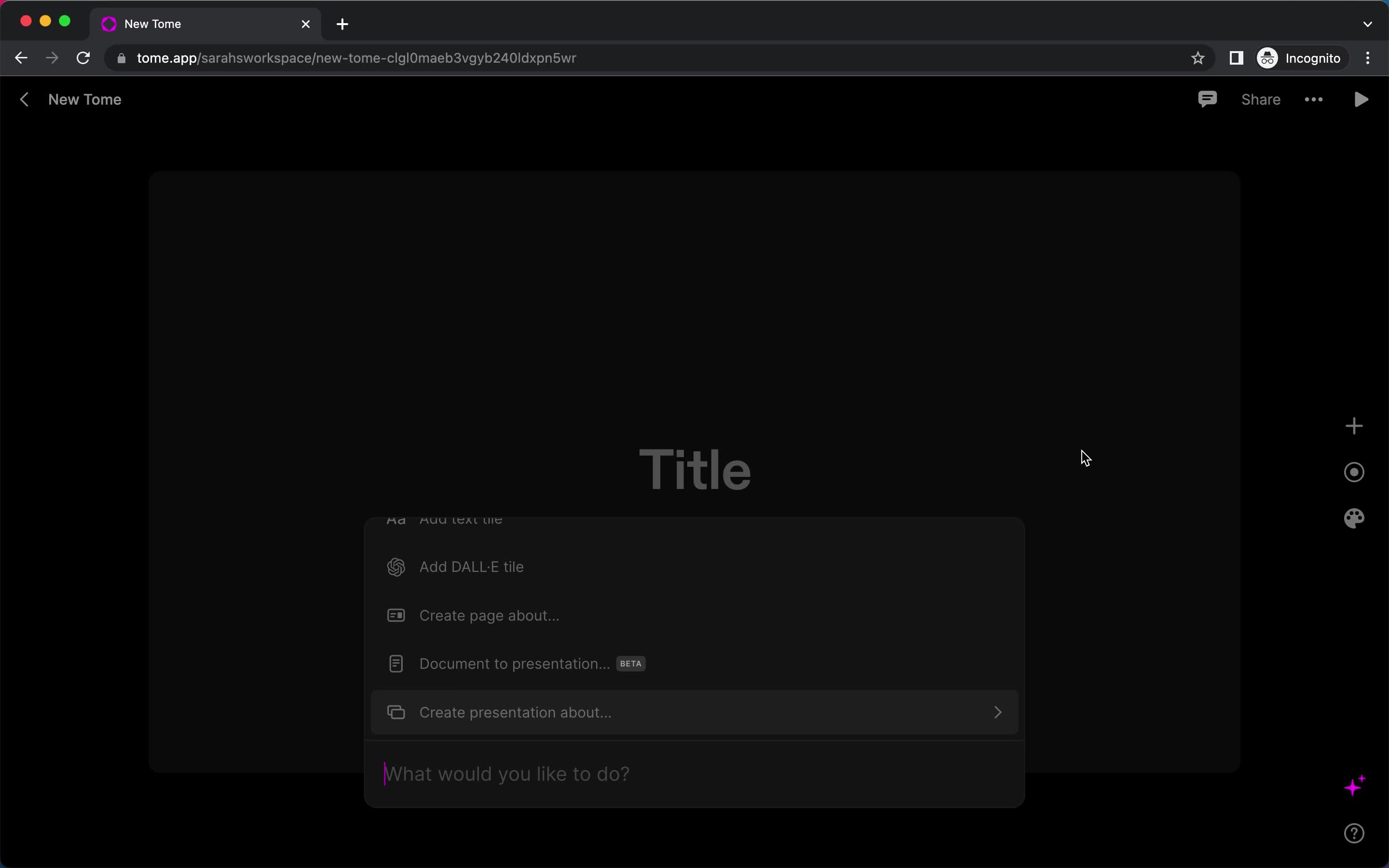Select Add DALL·E tile option
The height and width of the screenshot is (868, 1389).
694,567
